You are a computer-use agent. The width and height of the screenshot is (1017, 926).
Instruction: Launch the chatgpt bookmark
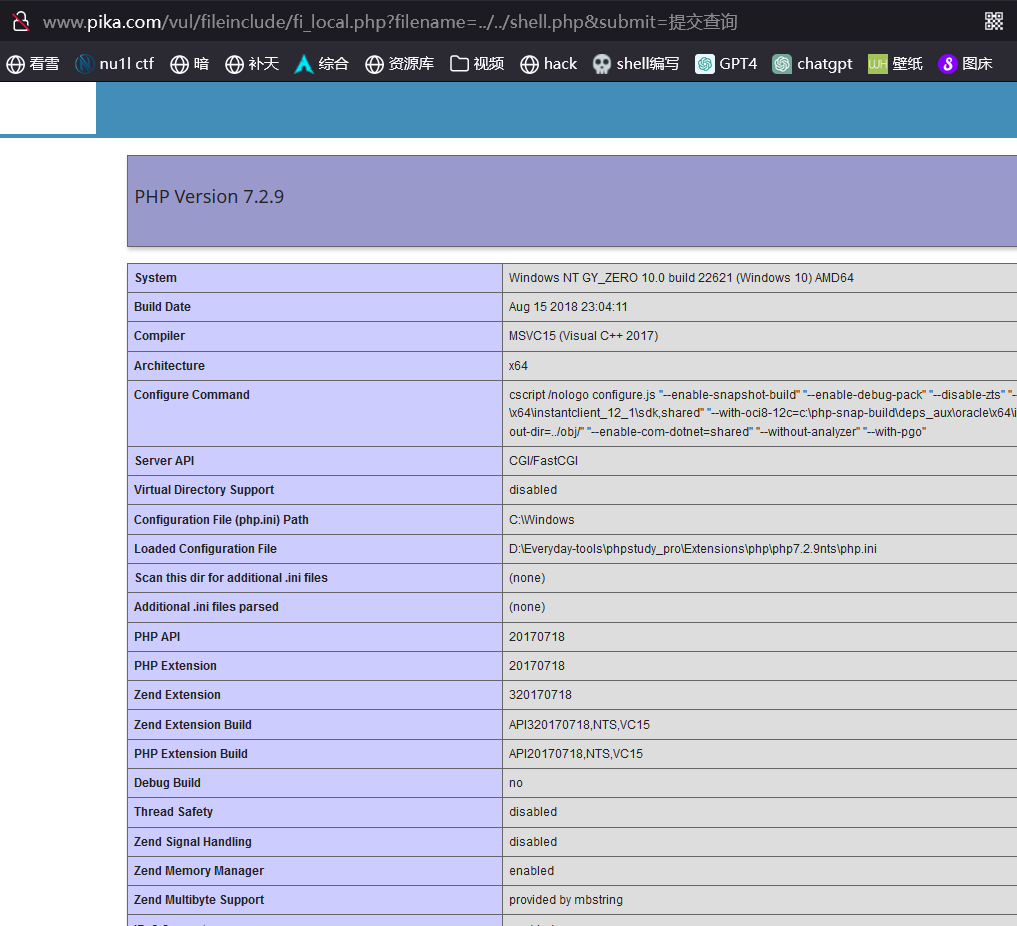[813, 64]
